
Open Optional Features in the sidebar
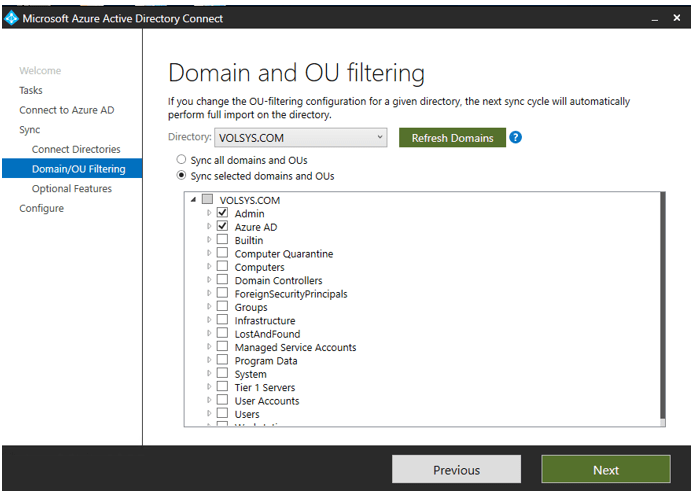pos(72,189)
